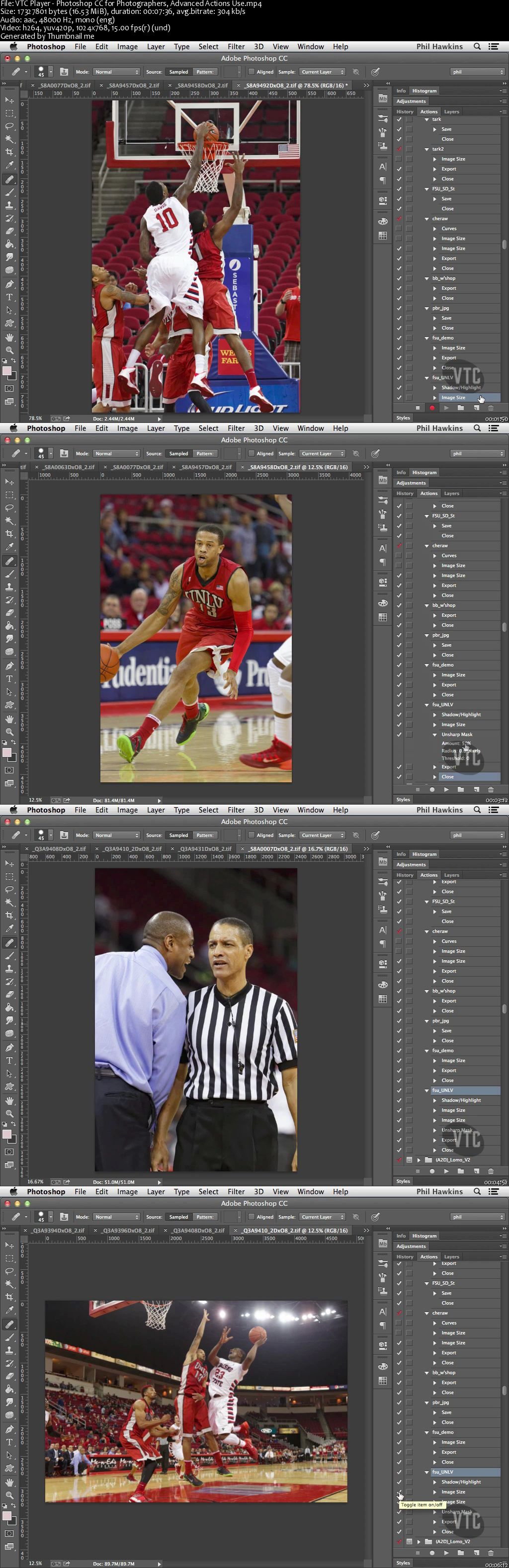Choose the Eraser tool in the UNLV dribbler frame
The width and height of the screenshot is (509, 1568).
click(9, 613)
